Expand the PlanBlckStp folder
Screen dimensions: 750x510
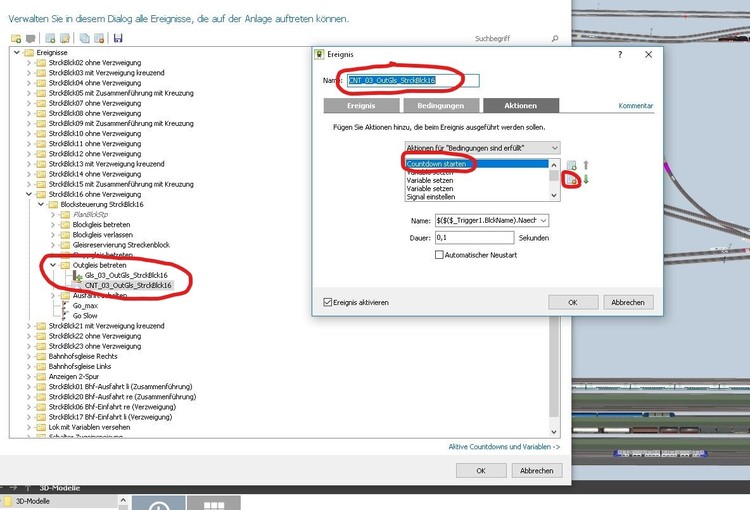click(x=53, y=215)
